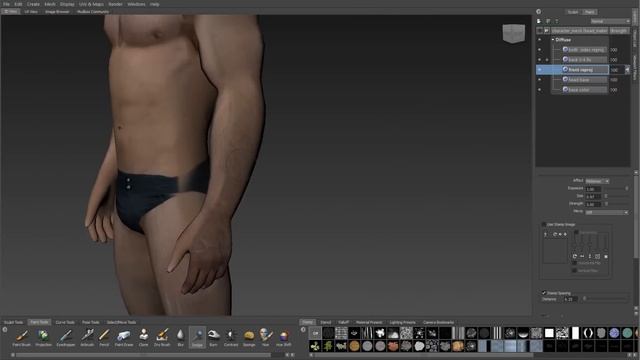
Task: Select the leaf-shaped stencil in second row
Action: click(x=328, y=346)
